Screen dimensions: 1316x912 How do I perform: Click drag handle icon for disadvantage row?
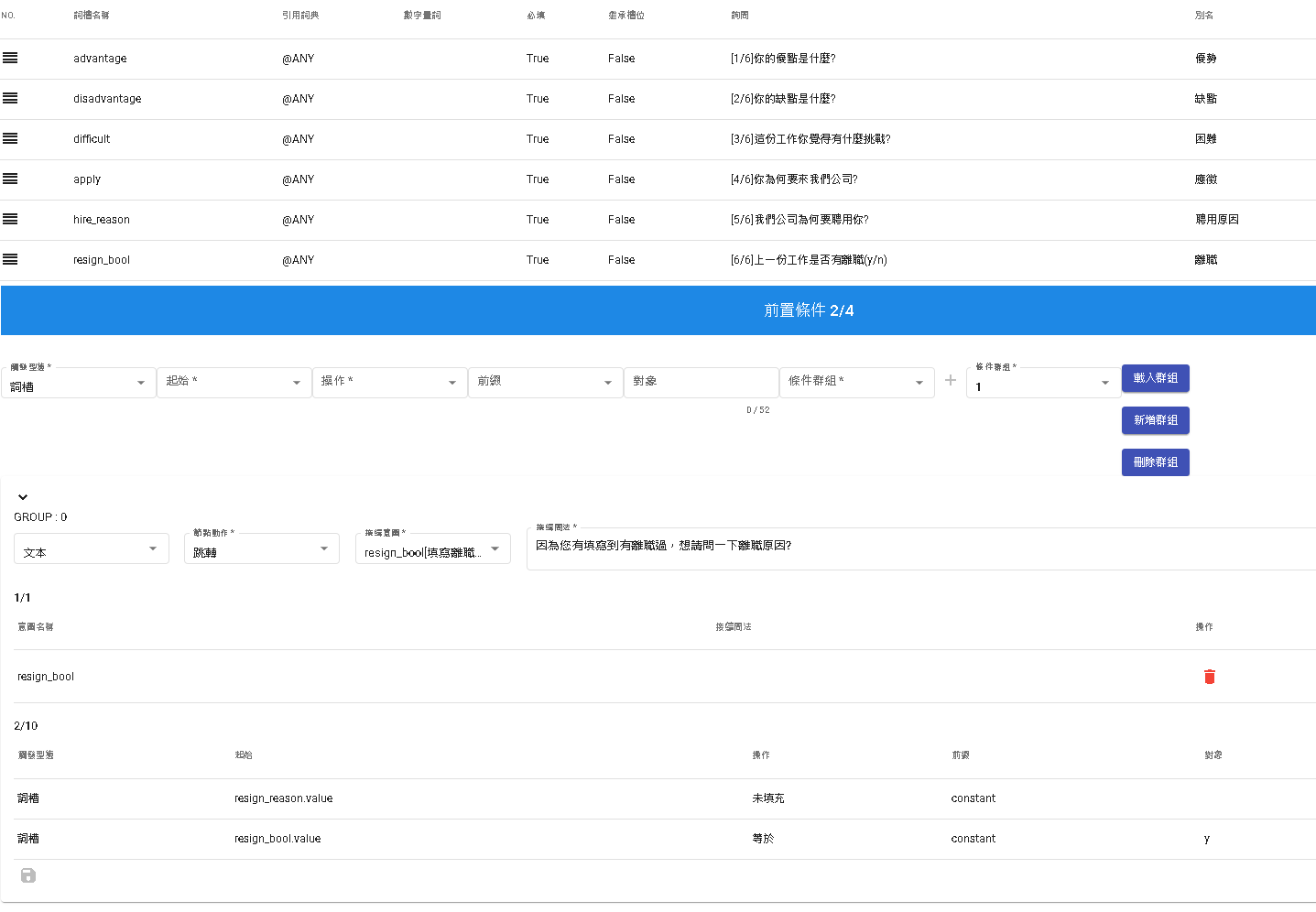tap(10, 98)
